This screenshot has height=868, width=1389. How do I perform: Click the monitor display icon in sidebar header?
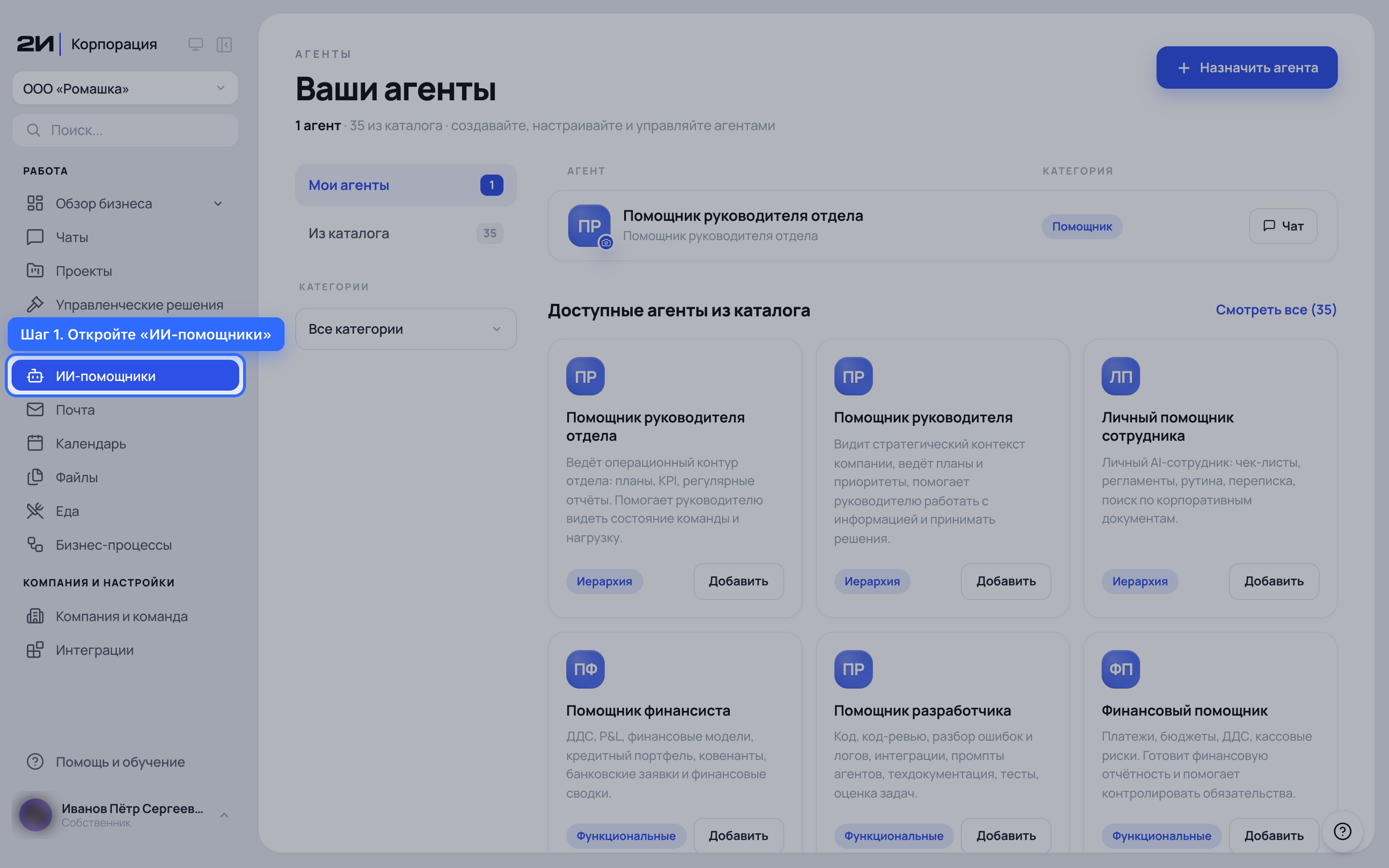pyautogui.click(x=196, y=44)
